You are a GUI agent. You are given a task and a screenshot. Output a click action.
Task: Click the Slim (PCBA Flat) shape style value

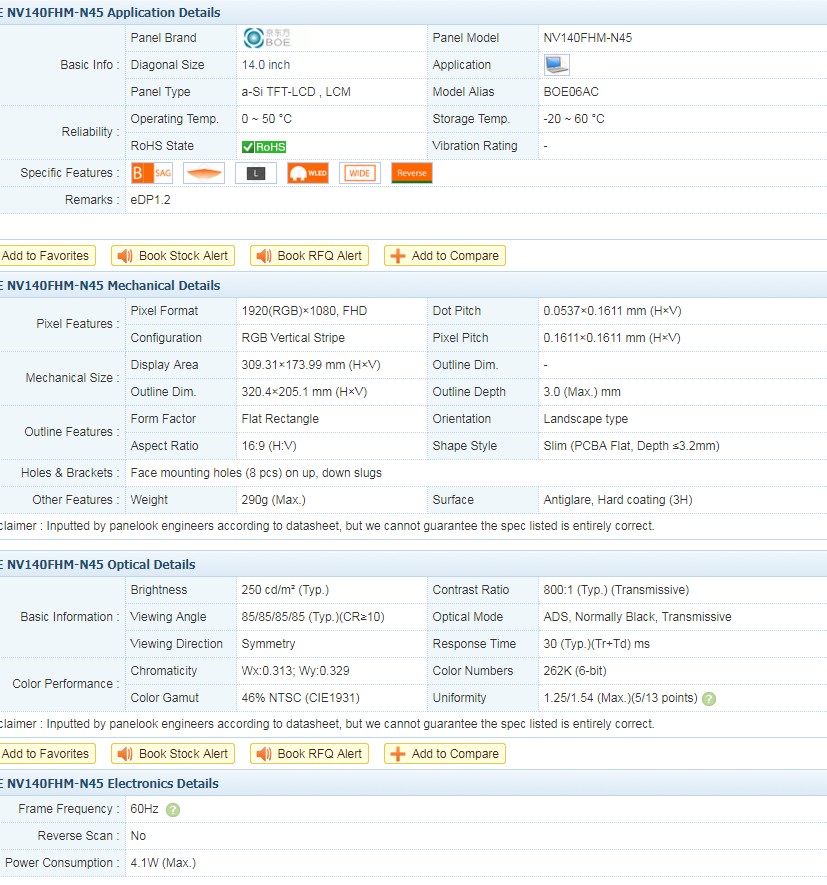point(631,446)
